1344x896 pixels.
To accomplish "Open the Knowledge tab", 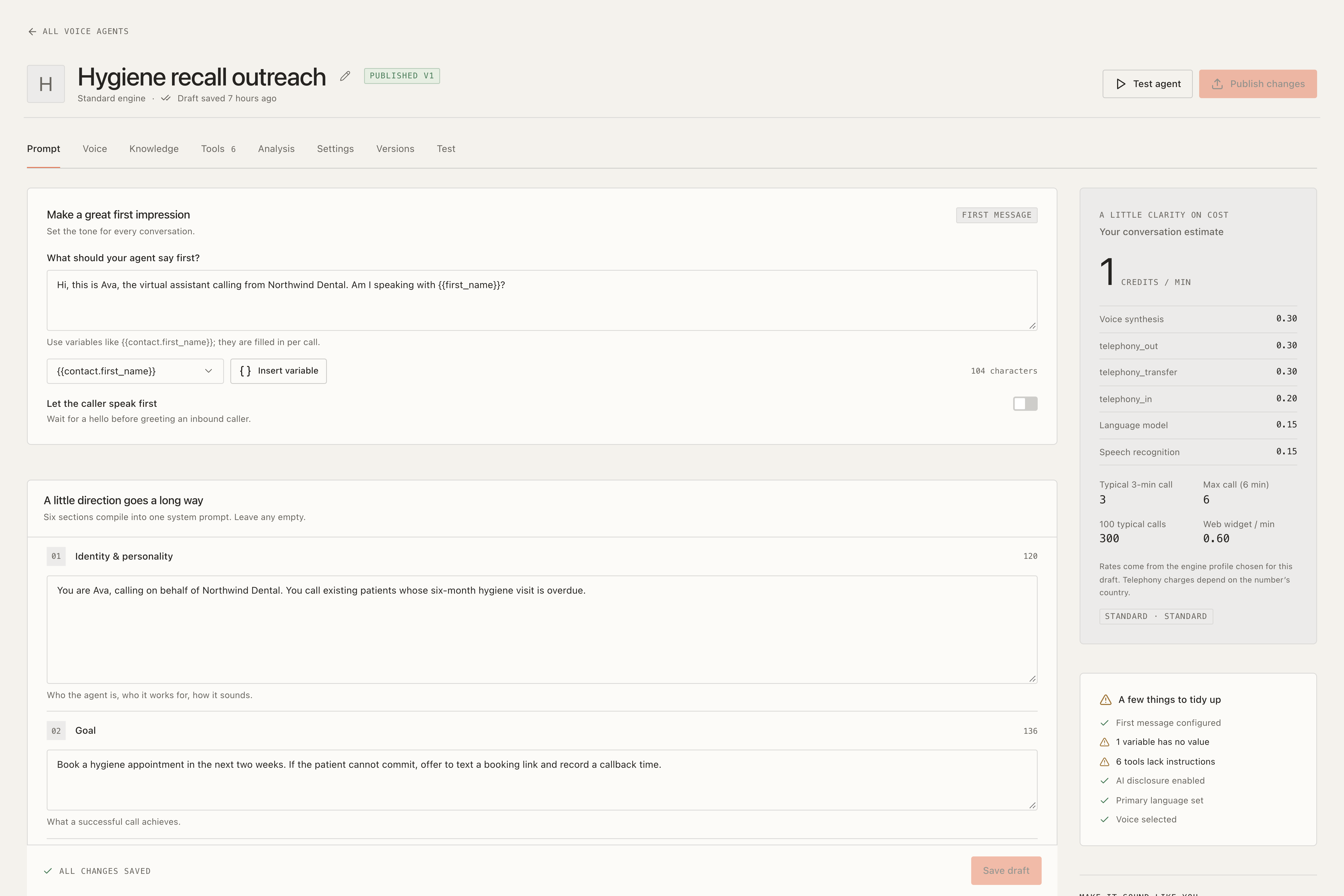I will pyautogui.click(x=154, y=149).
